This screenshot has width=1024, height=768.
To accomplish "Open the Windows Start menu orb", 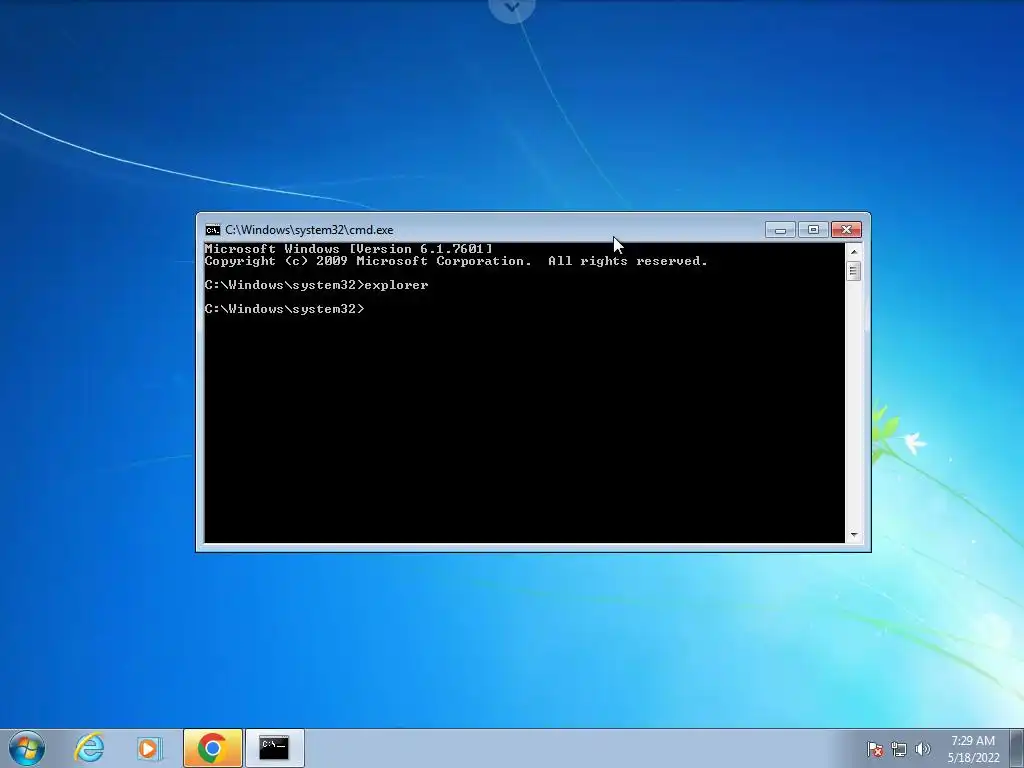I will 27,748.
